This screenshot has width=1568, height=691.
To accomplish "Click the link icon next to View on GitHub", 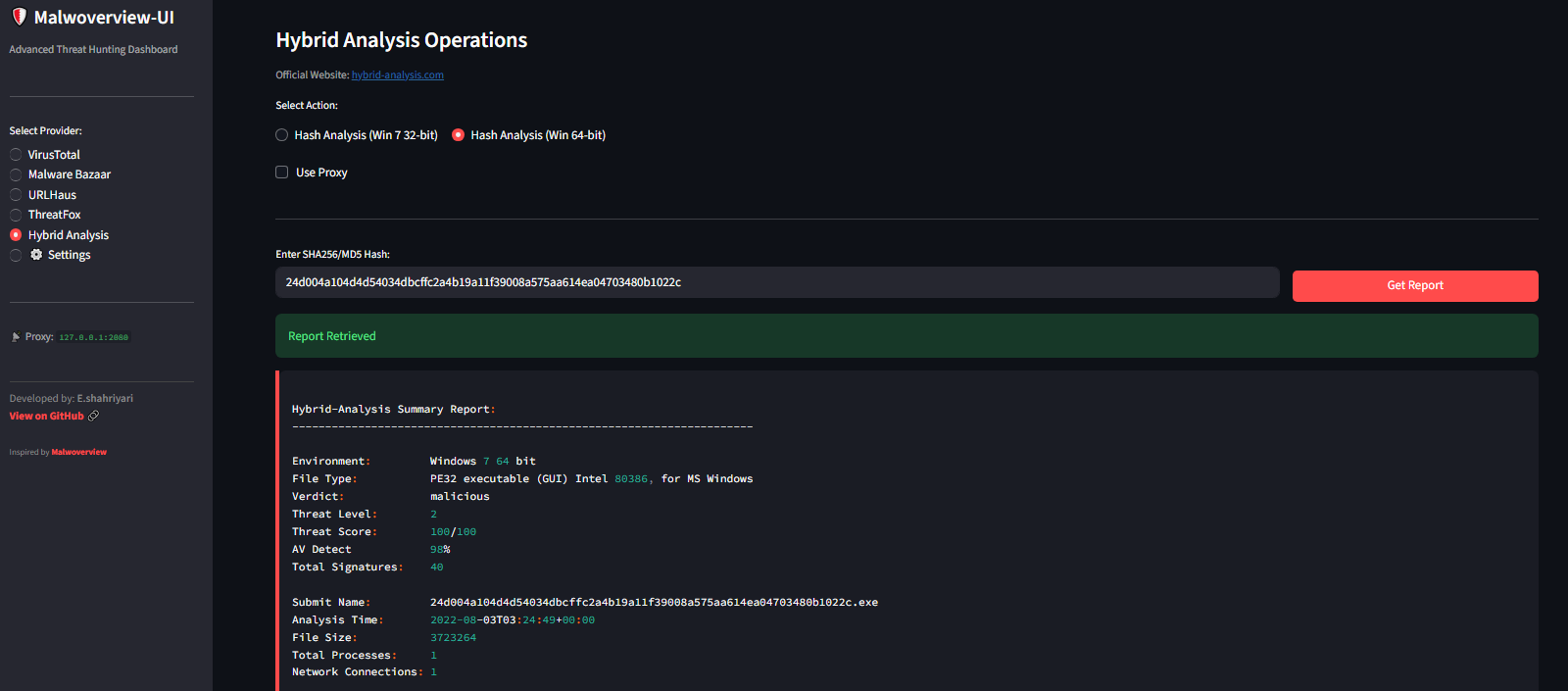I will click(94, 416).
